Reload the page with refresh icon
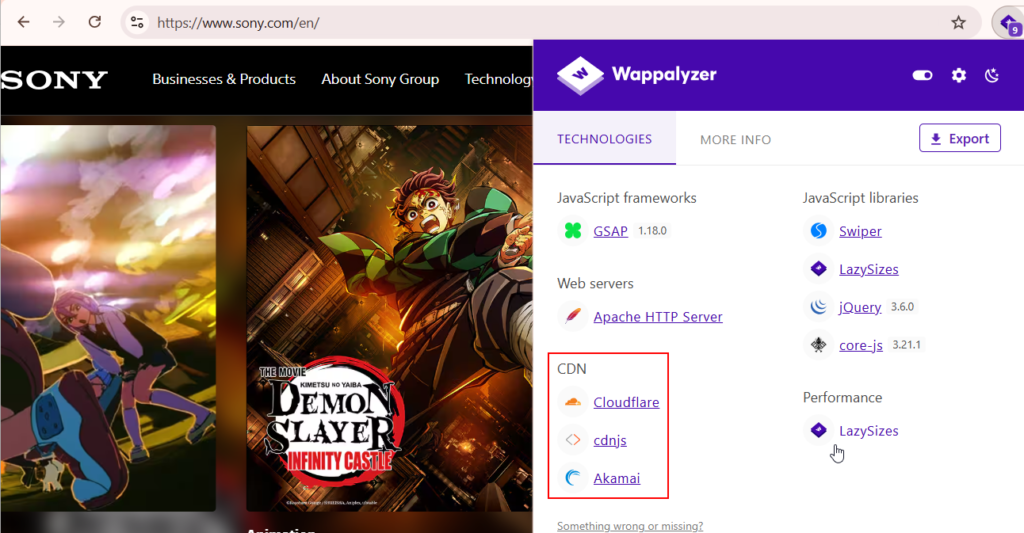 (95, 22)
